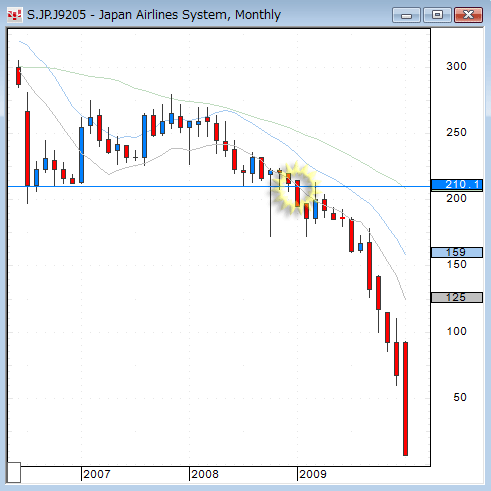
Task: Click the 100 price axis label
Action: 456,331
